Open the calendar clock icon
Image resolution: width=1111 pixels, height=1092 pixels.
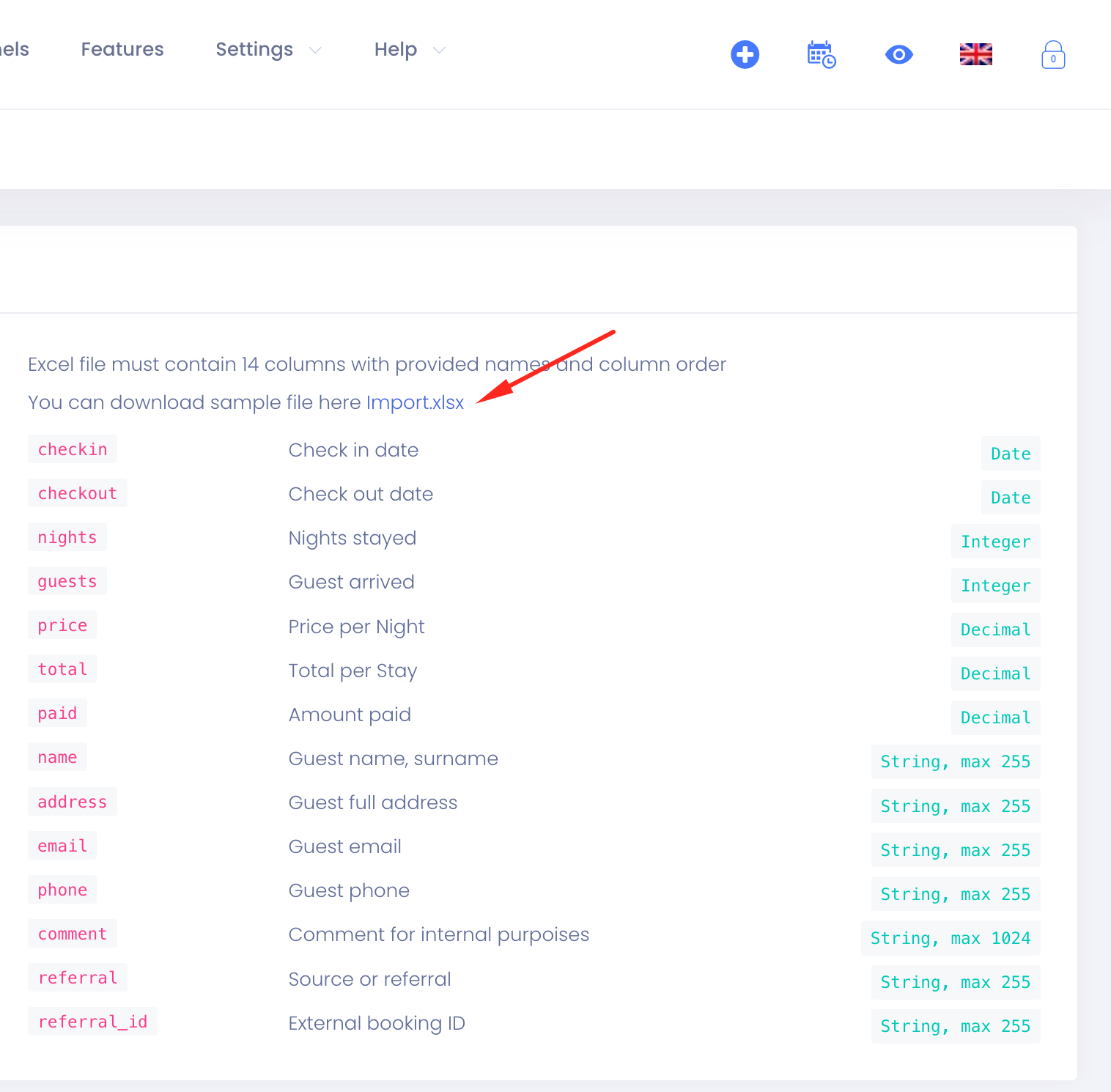click(x=821, y=54)
